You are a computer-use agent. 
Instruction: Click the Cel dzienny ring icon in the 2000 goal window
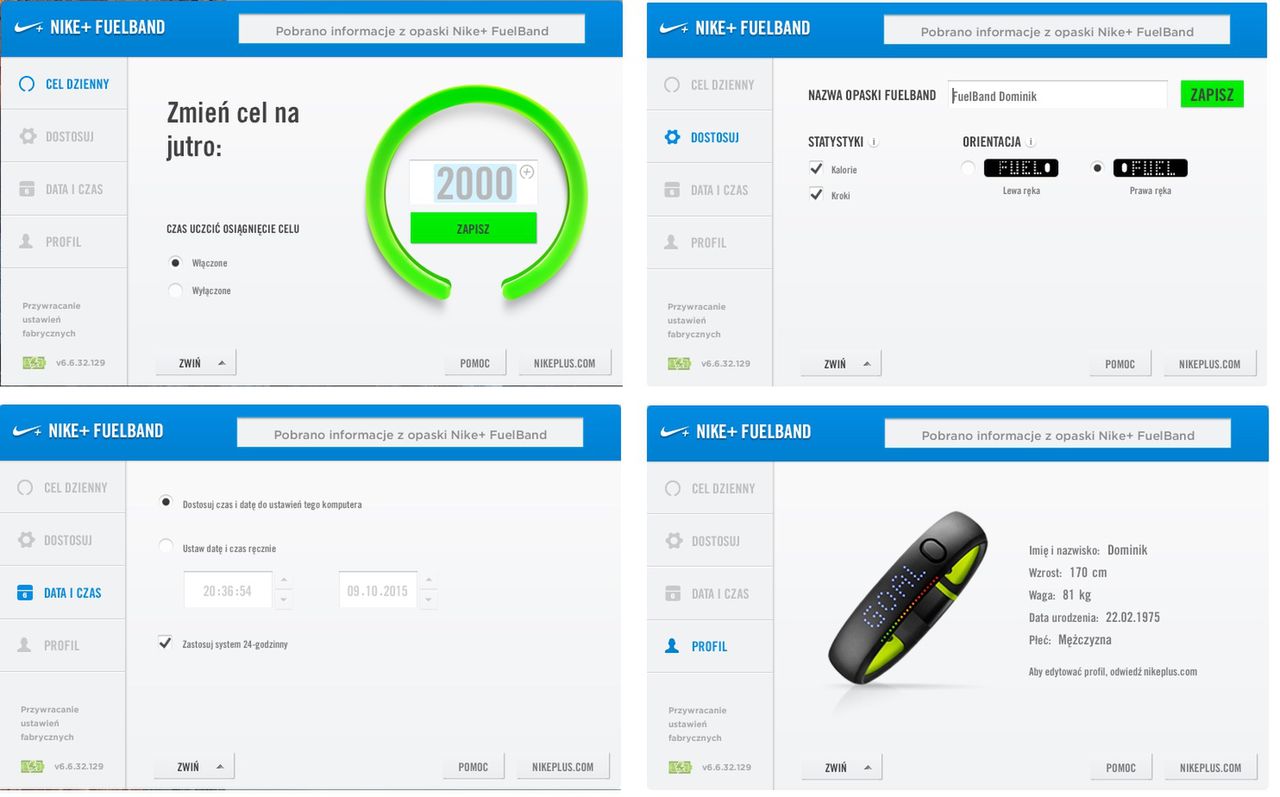click(27, 84)
